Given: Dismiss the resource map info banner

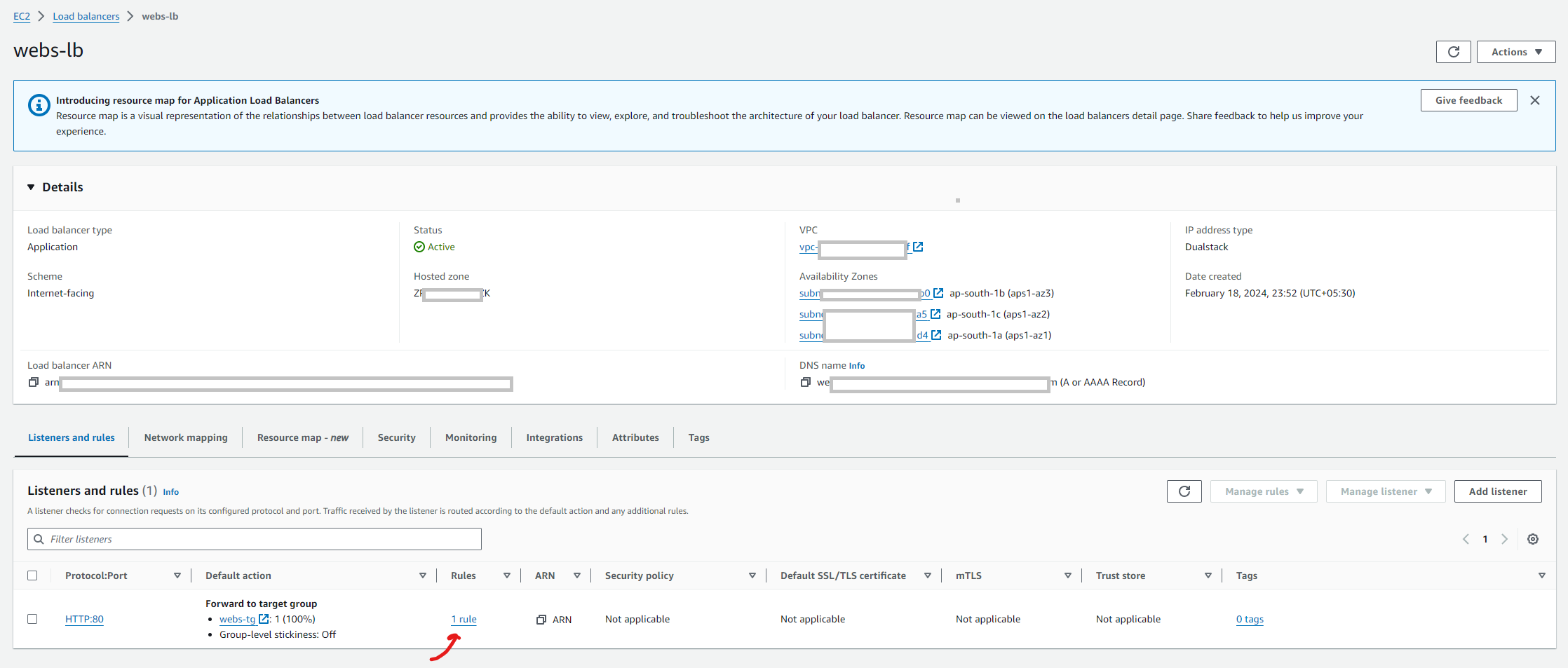Looking at the screenshot, I should [x=1535, y=100].
